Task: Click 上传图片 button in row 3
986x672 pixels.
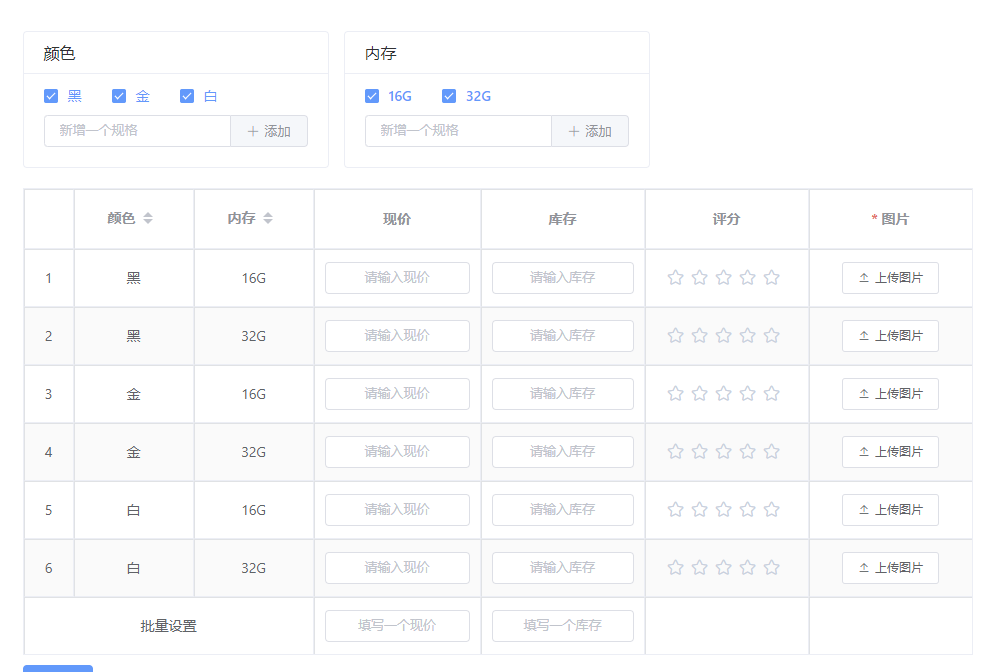Action: 890,394
